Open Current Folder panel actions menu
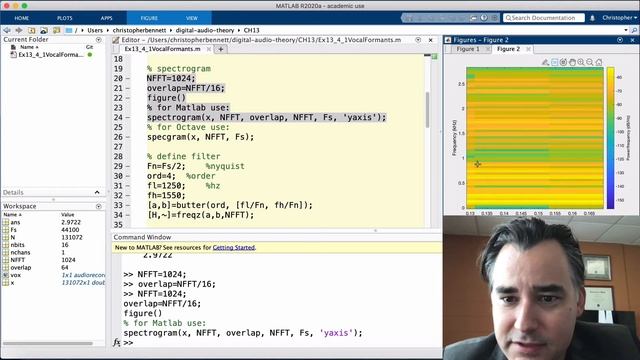The image size is (640, 360). click(98, 40)
